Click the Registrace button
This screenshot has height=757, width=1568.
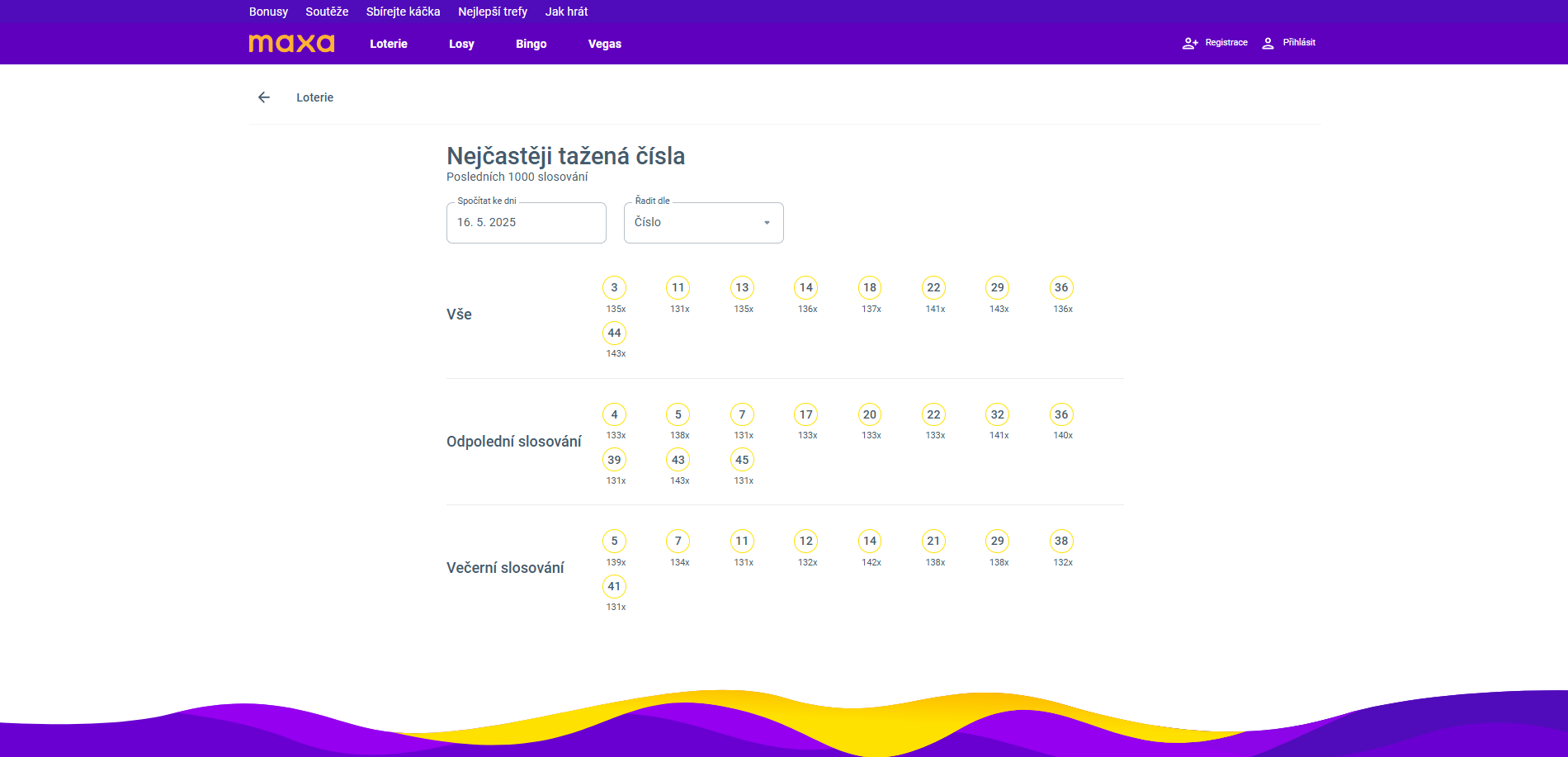[x=1215, y=43]
